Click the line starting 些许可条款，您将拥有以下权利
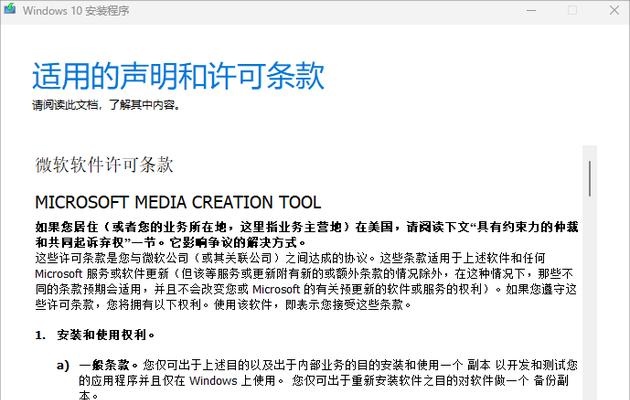This screenshot has width=630, height=400. [223, 304]
